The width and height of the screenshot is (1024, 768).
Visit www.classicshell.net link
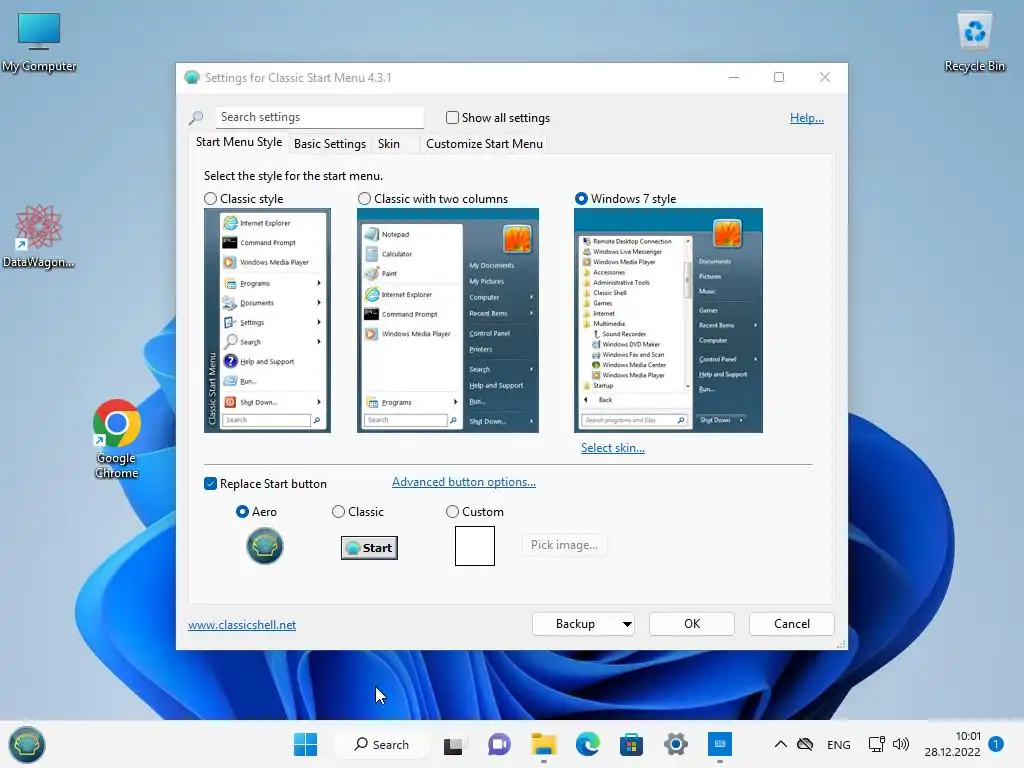pyautogui.click(x=242, y=625)
